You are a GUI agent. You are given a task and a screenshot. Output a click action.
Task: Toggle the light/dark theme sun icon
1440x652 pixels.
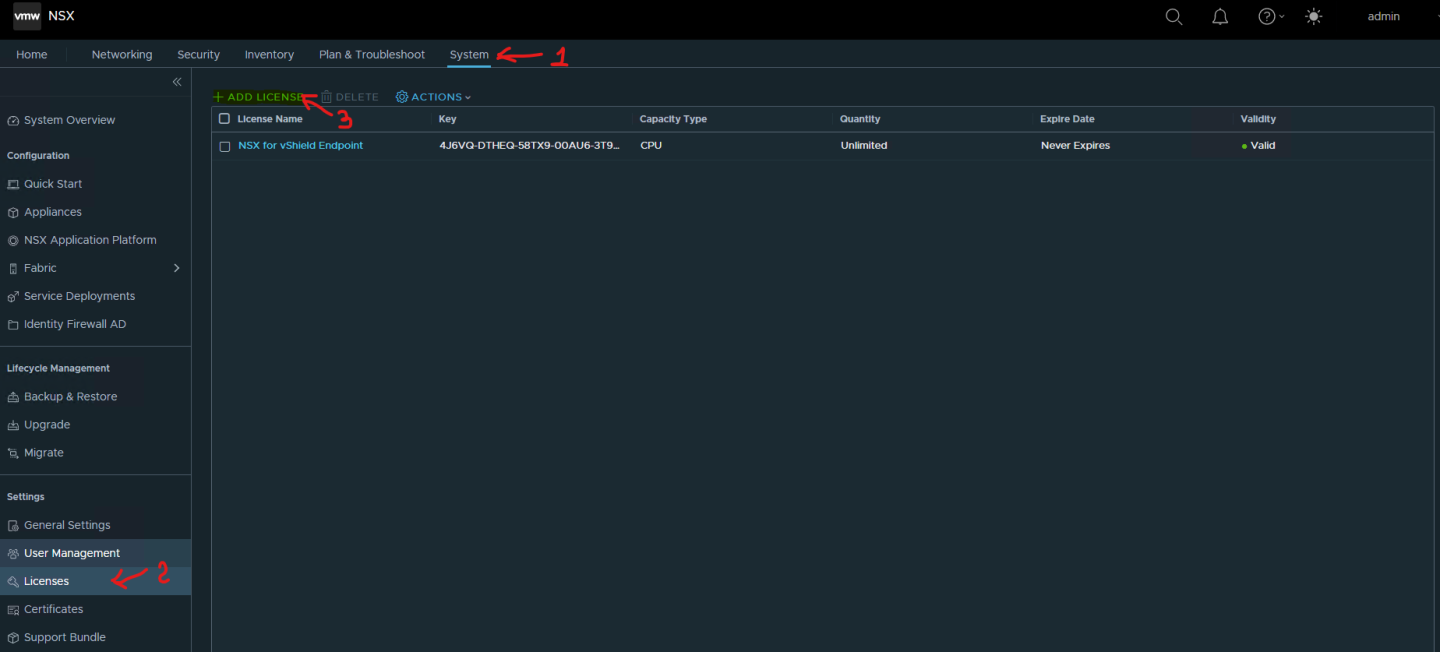[x=1313, y=17]
